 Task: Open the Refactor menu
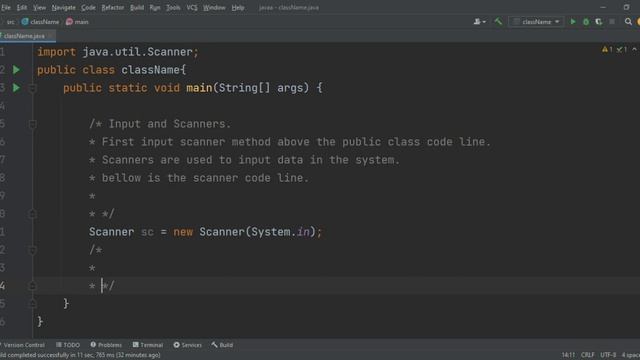[113, 7]
